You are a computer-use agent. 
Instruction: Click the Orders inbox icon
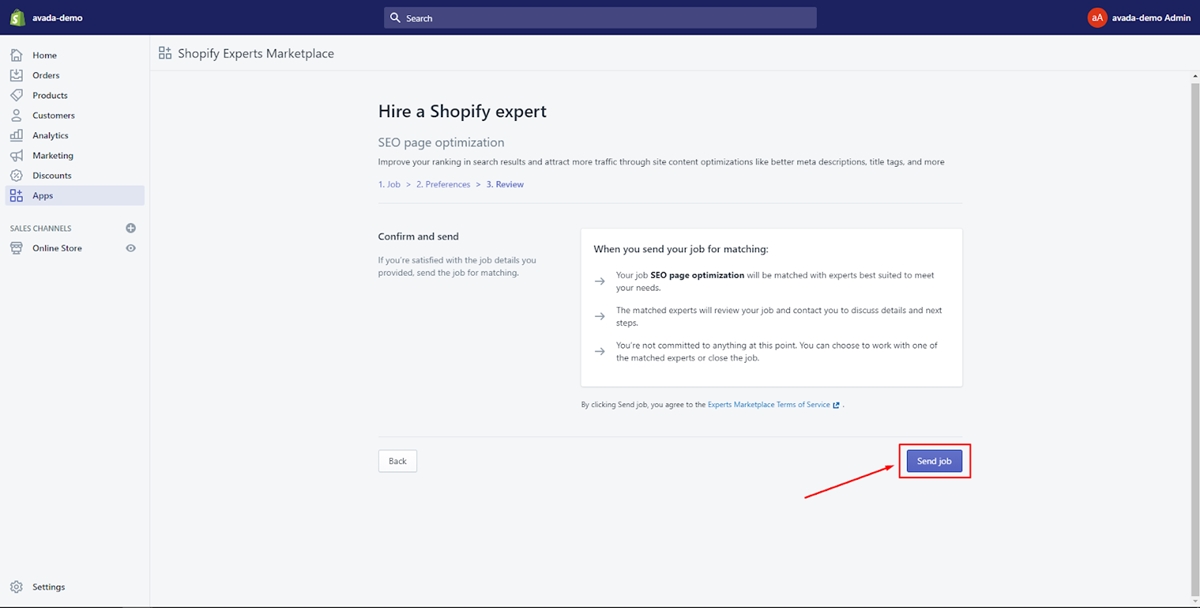(16, 75)
